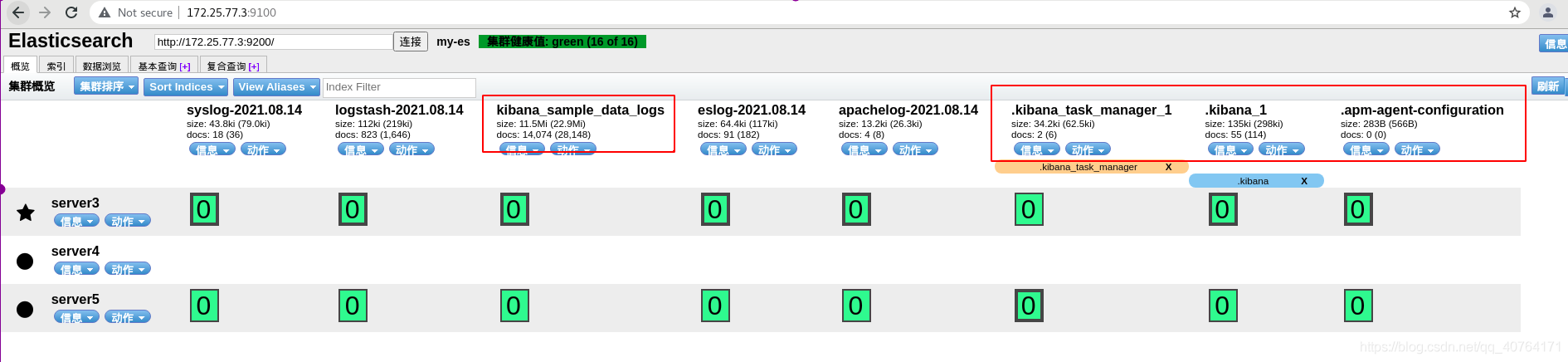Open 信息 dropdown for .apm-agent-configuration
Viewport: 1568px width, 362px height.
click(x=1366, y=149)
